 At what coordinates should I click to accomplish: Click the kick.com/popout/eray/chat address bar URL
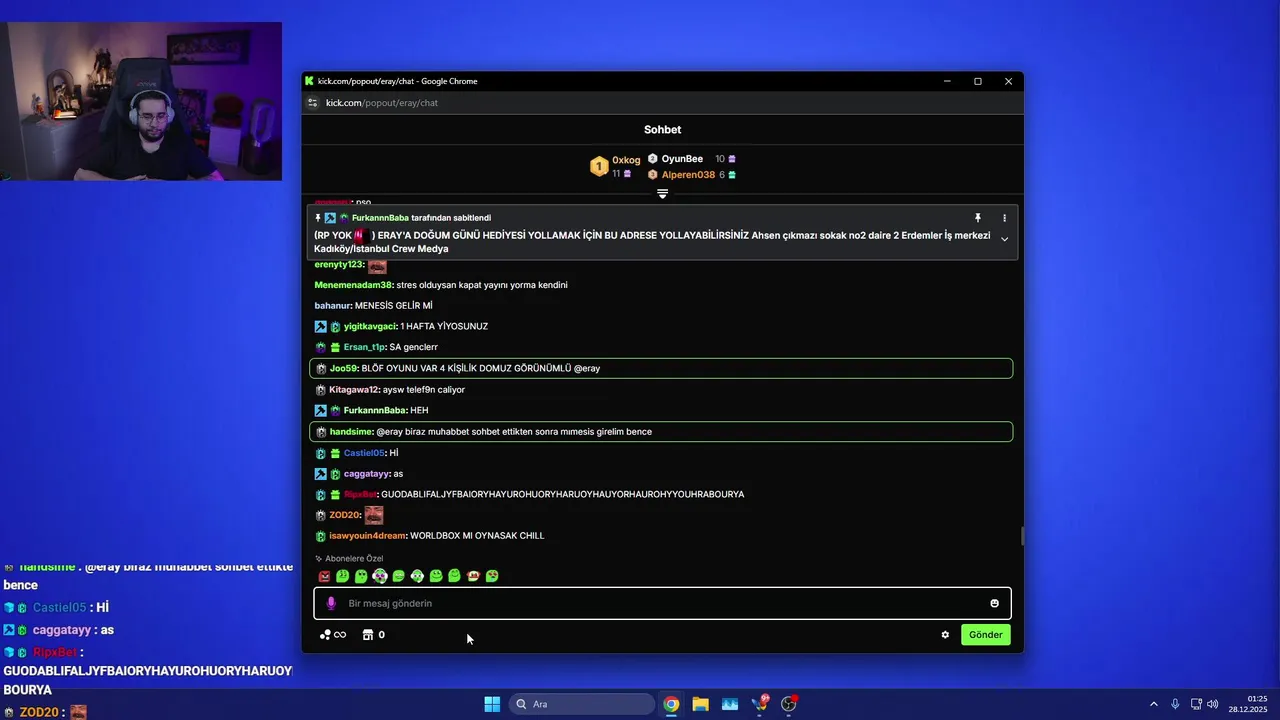[x=382, y=103]
